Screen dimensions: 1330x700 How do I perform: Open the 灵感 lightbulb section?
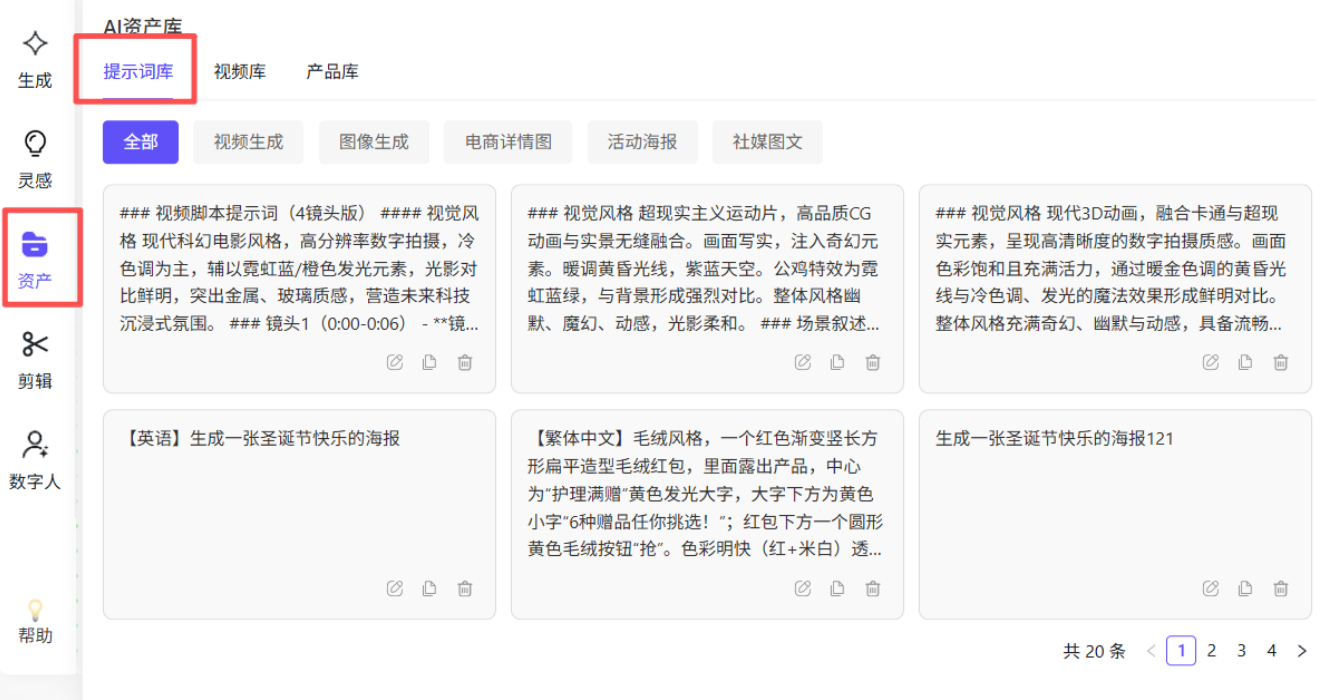(x=35, y=158)
